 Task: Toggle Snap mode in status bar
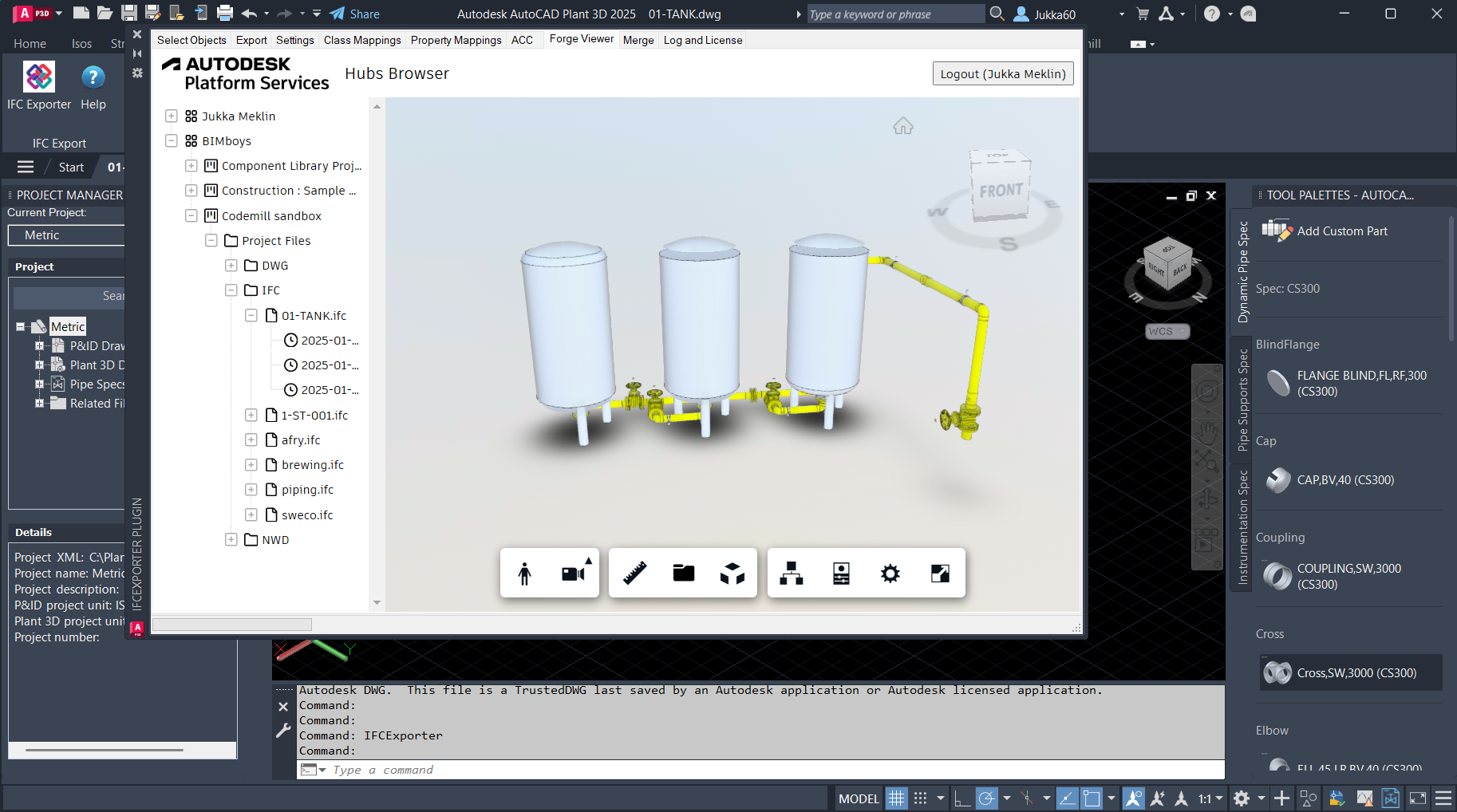[x=920, y=798]
